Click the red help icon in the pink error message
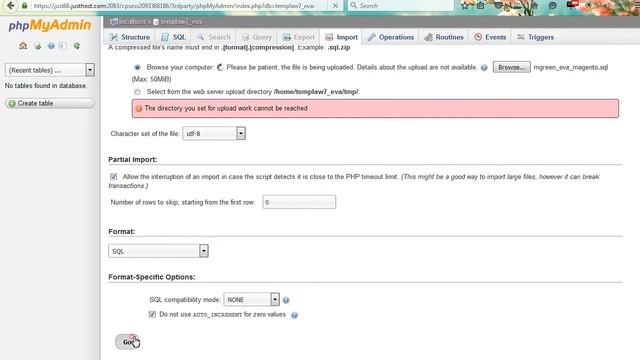This screenshot has width=640, height=360. [x=139, y=109]
